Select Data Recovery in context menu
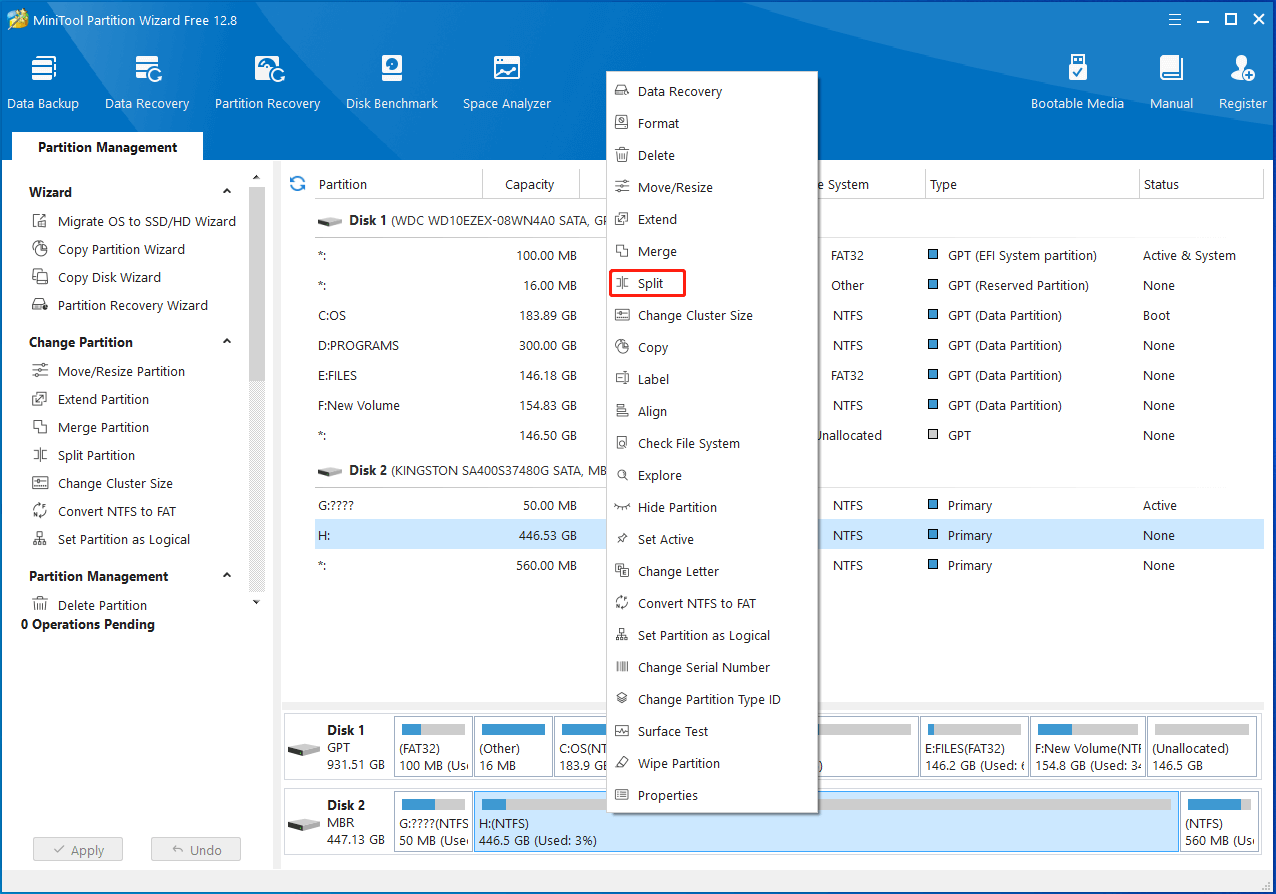 coord(712,91)
